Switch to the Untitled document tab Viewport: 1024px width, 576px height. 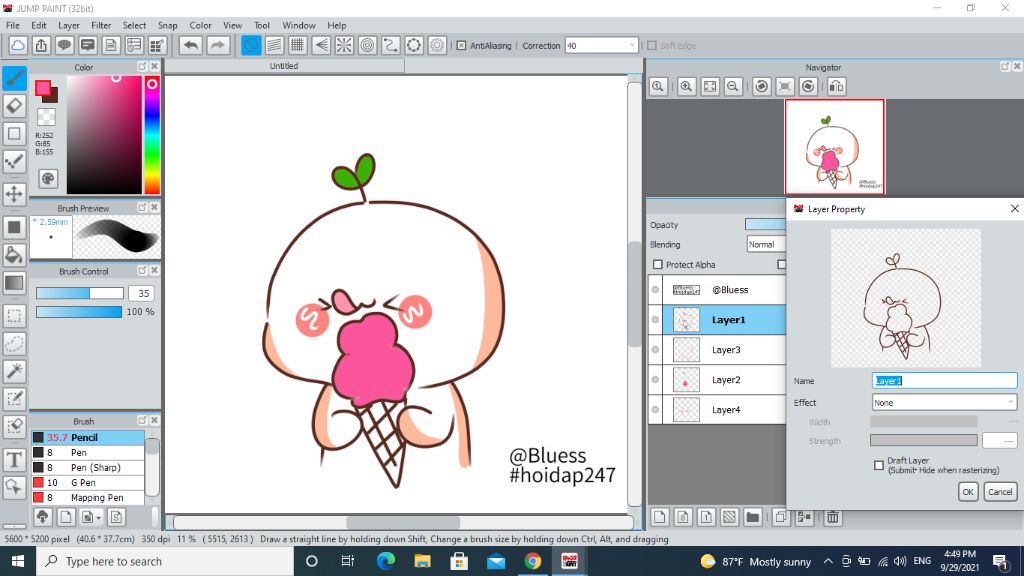(x=284, y=66)
